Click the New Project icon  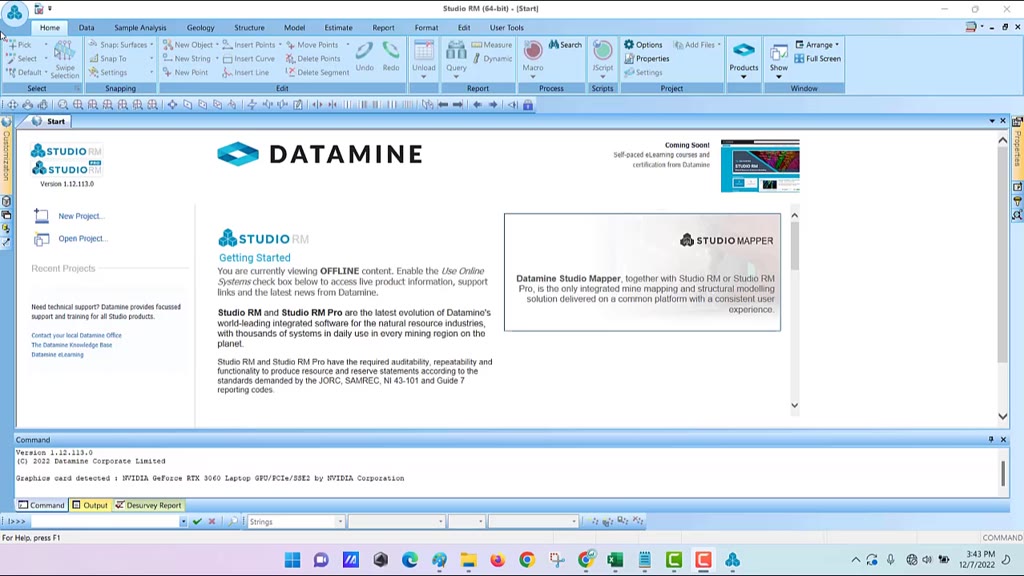click(41, 216)
